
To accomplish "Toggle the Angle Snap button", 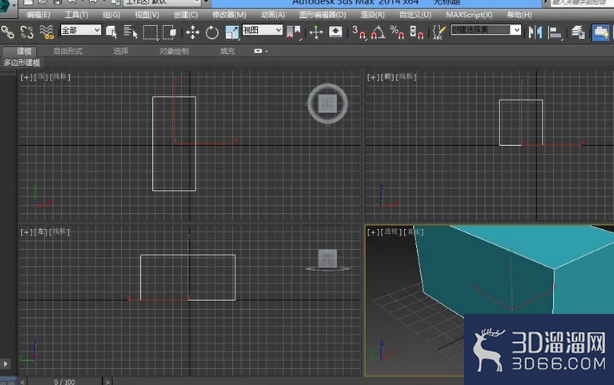I will (x=378, y=32).
